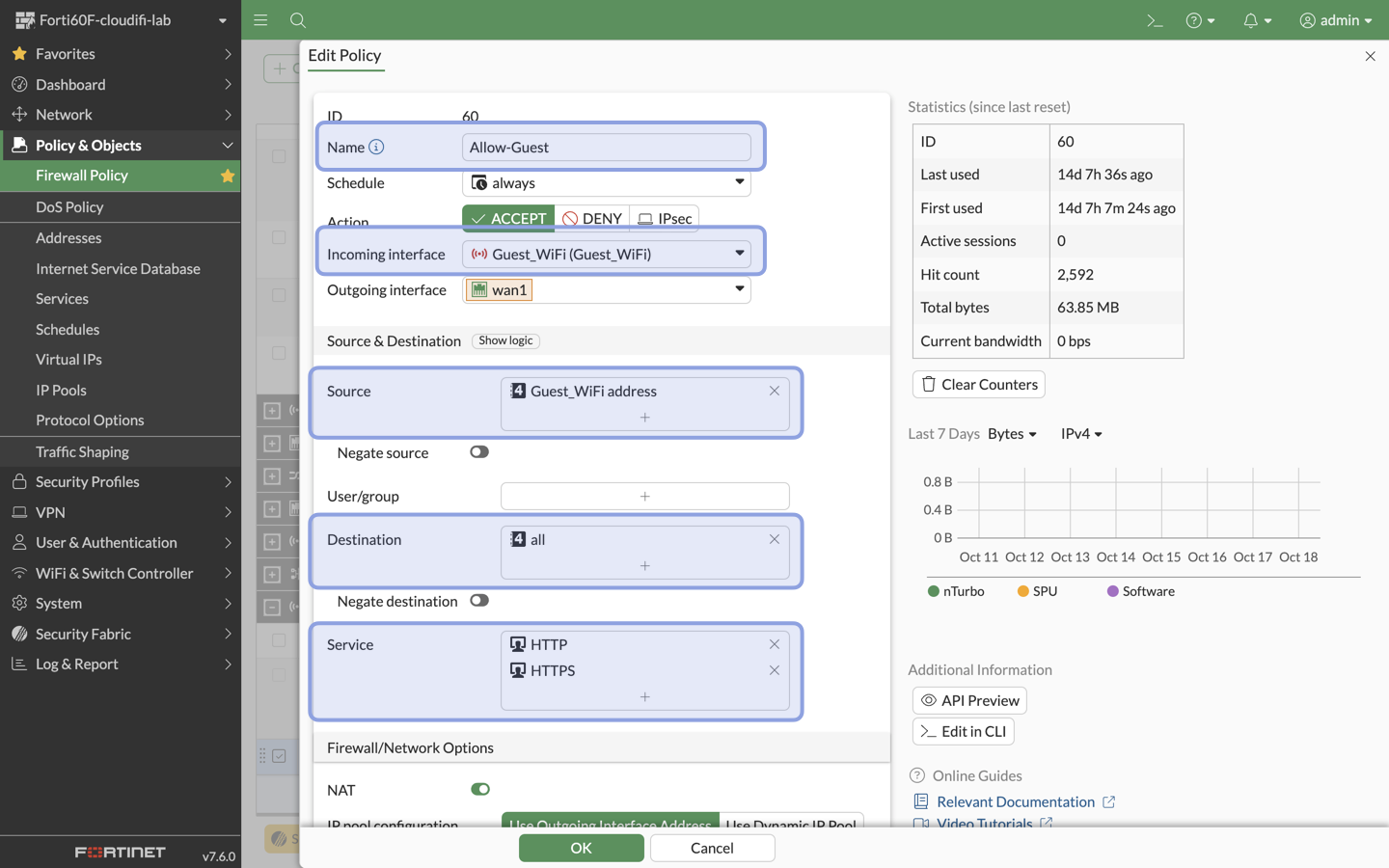Viewport: 1389px width, 868px height.
Task: Disable the NAT toggle
Action: pos(479,789)
